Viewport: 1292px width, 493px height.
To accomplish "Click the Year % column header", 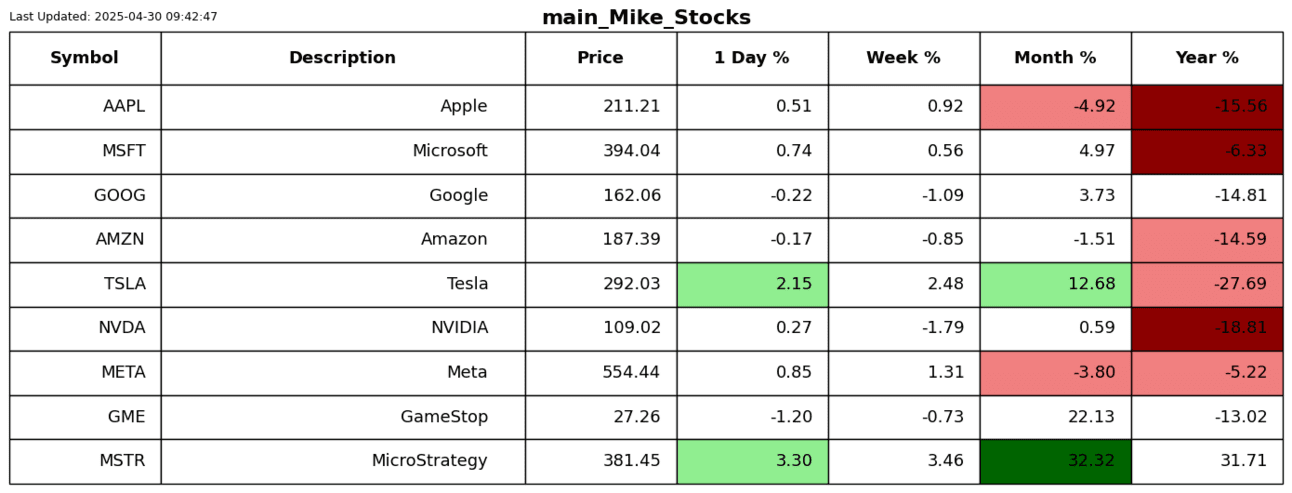I will [1206, 58].
